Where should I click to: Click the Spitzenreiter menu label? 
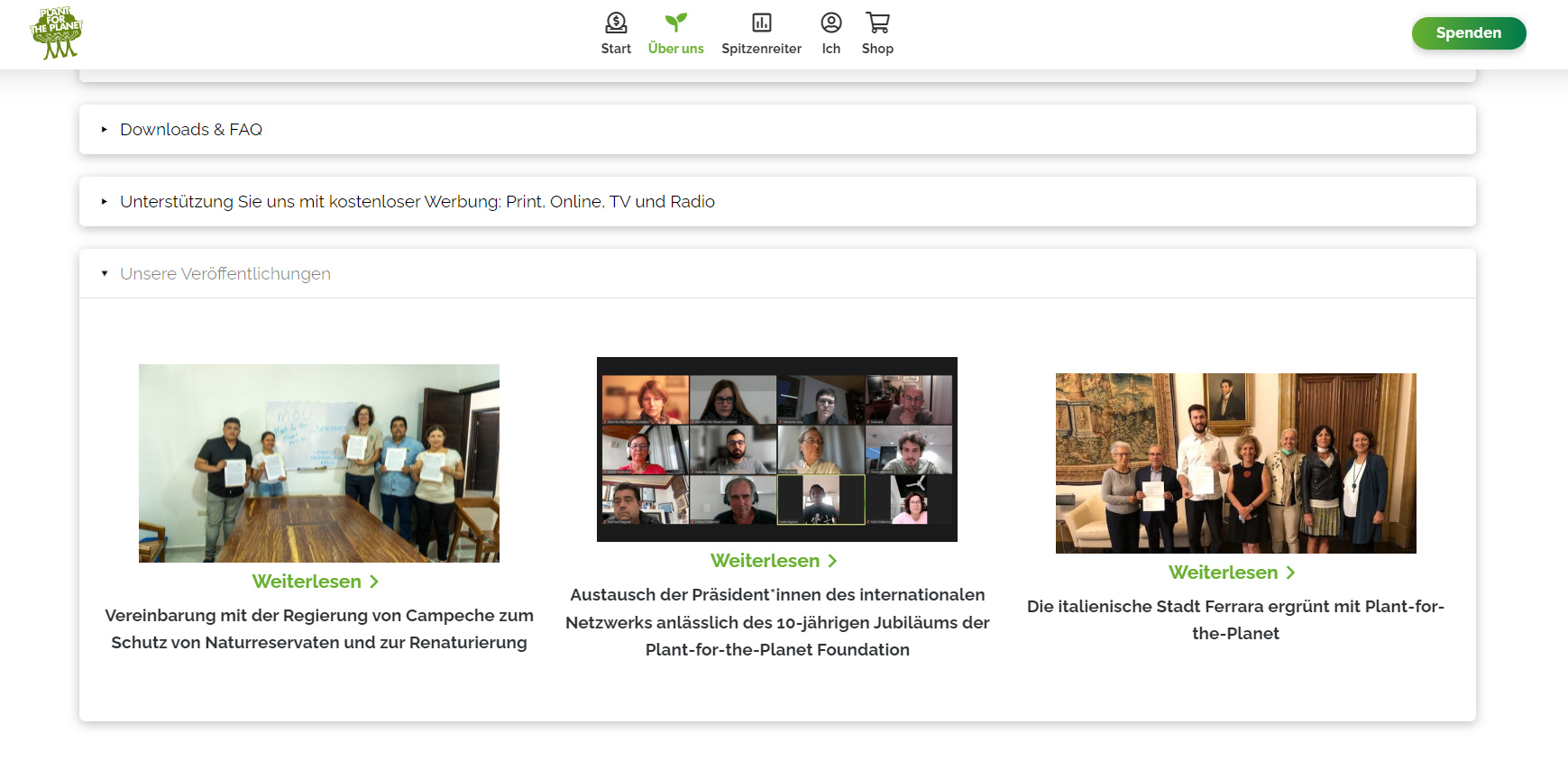coord(762,49)
